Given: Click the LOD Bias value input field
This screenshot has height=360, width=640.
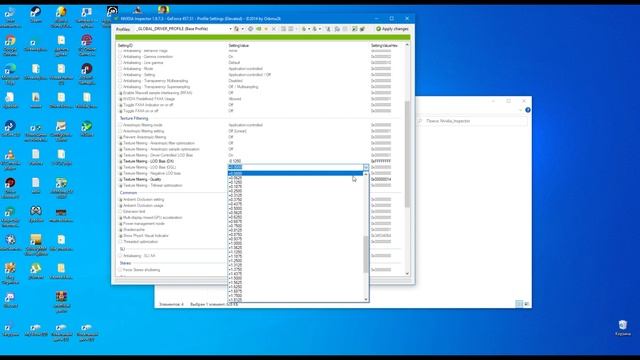Looking at the screenshot, I should pos(295,167).
